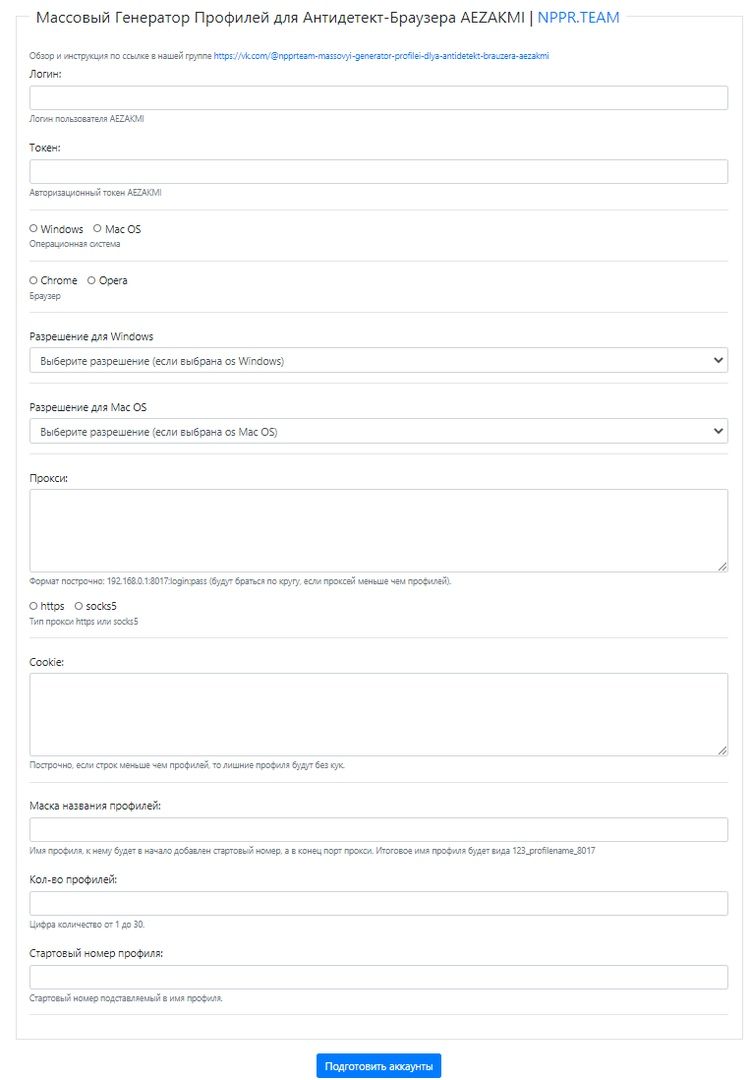Open the vk.com instruction link
Image resolution: width=750 pixels, height=1080 pixels.
[381, 56]
